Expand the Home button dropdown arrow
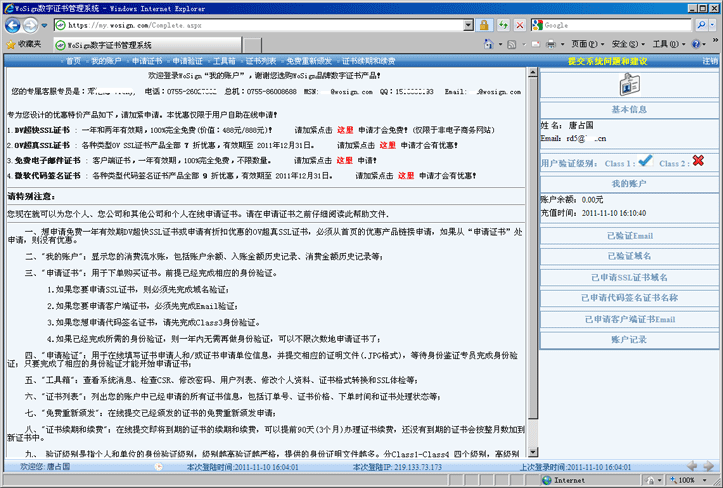Viewport: 723px width, 488px height. 500,45
